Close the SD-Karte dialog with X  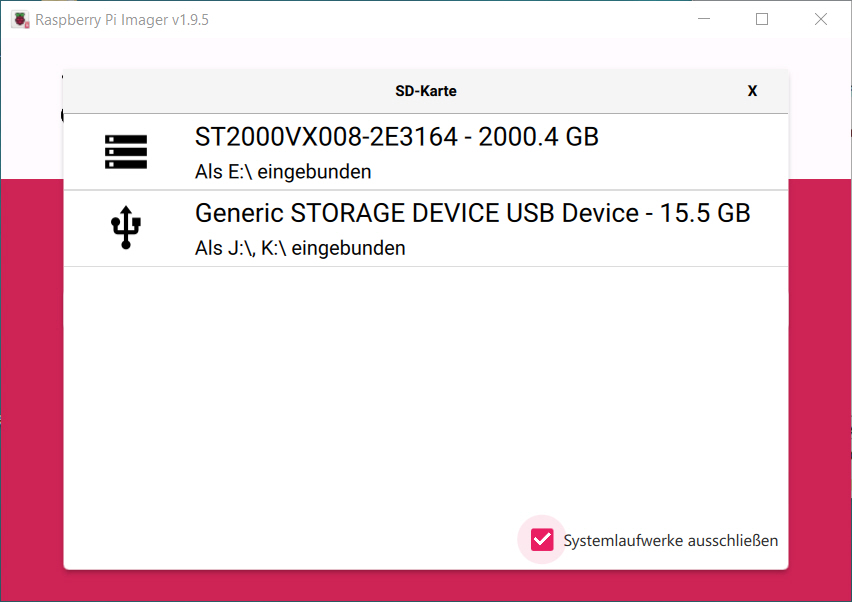point(752,91)
